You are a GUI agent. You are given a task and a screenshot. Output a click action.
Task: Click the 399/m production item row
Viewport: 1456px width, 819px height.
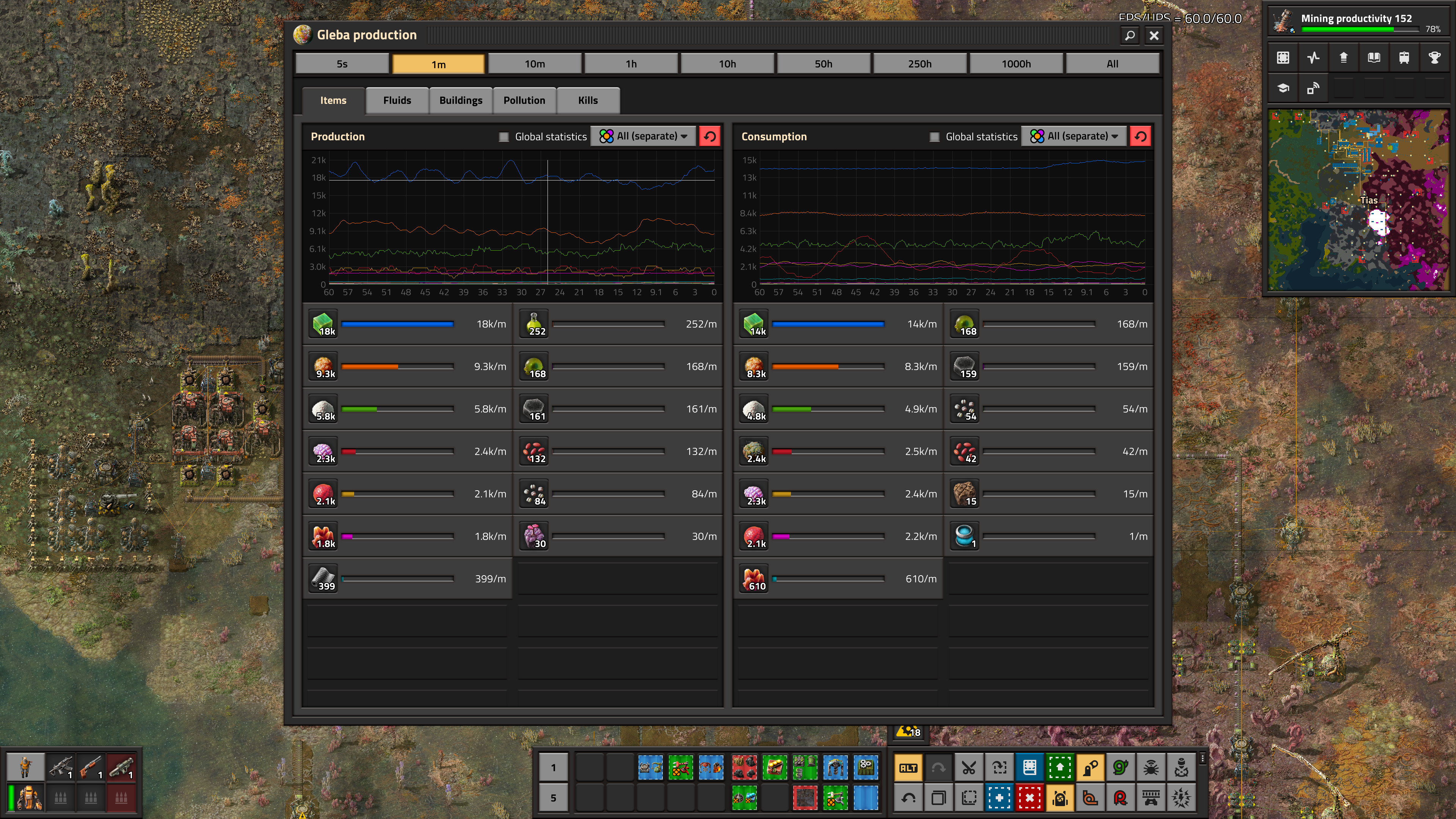(x=408, y=578)
